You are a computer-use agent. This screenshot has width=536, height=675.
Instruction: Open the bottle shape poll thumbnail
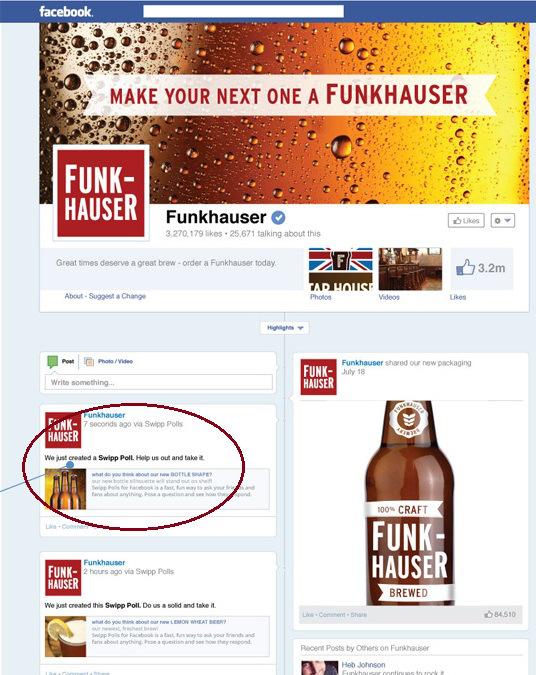coord(65,489)
